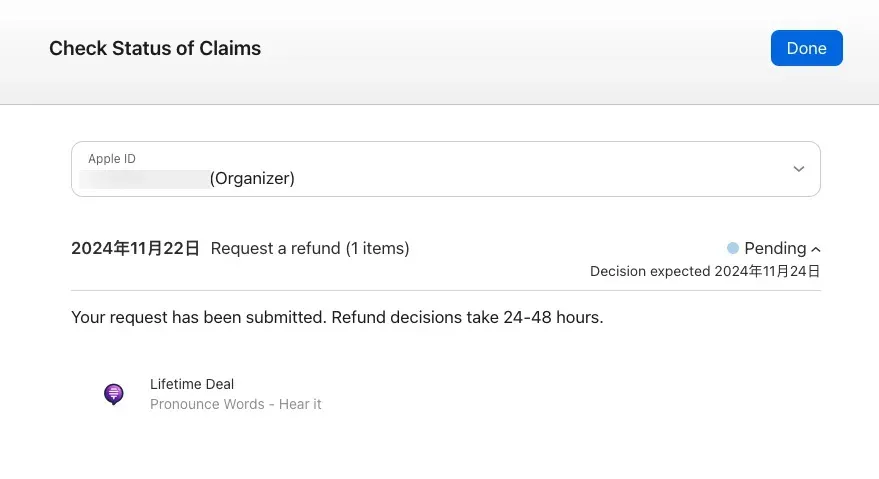Click the 'Decision expected' label
Viewport: 879px width, 479px height.
650,271
